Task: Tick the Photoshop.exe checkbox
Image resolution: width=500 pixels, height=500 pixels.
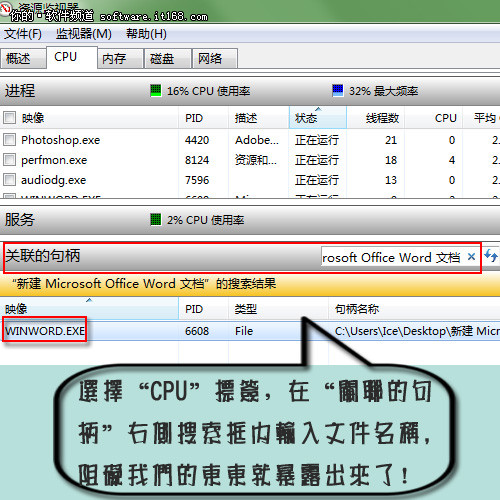Action: (x=9, y=140)
